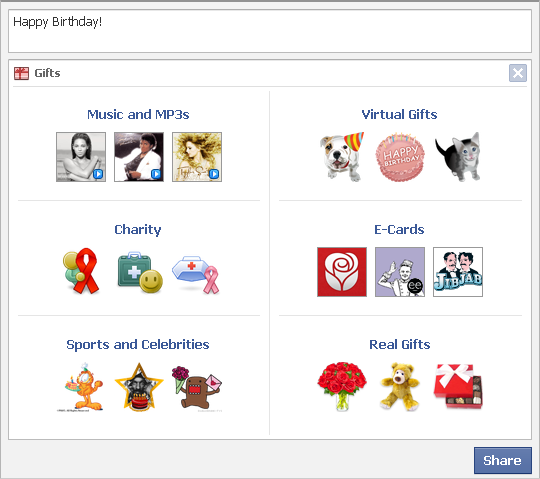Pick the teddy bear real gift
540x479 pixels.
399,386
